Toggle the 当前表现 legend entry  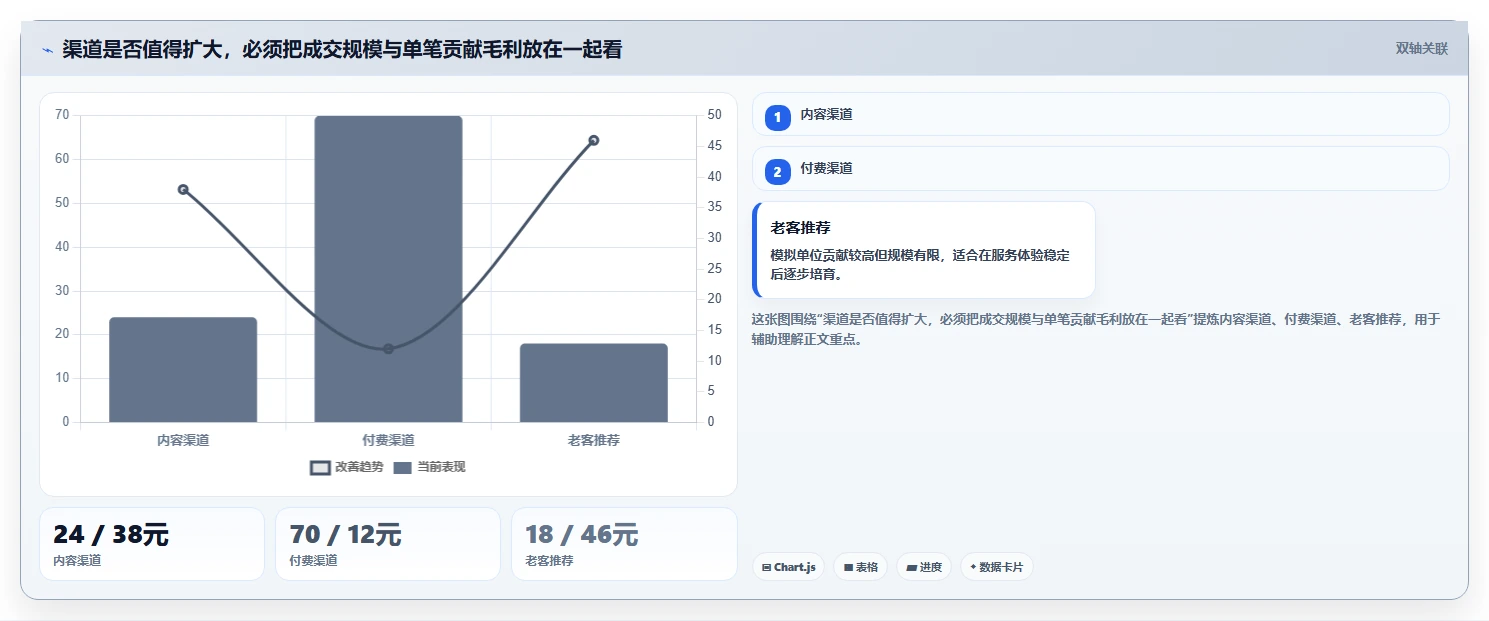point(429,467)
